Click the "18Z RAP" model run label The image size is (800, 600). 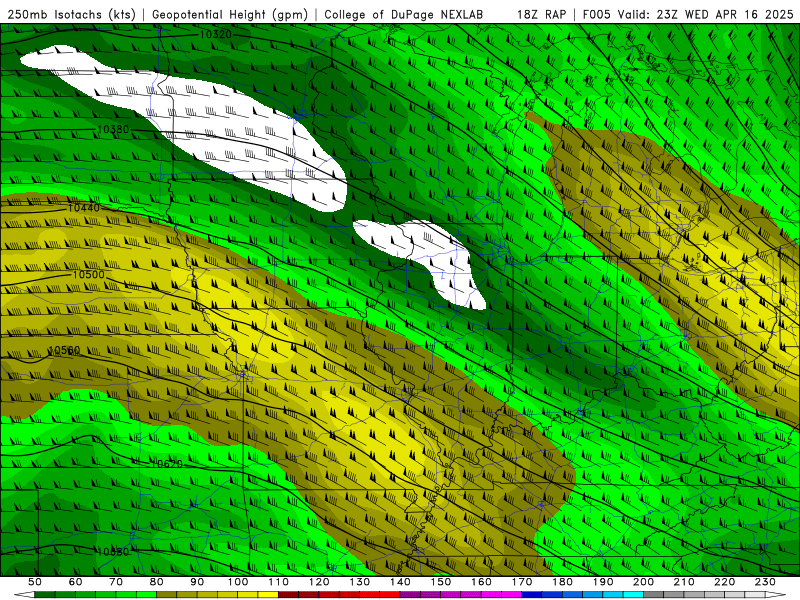coord(541,14)
